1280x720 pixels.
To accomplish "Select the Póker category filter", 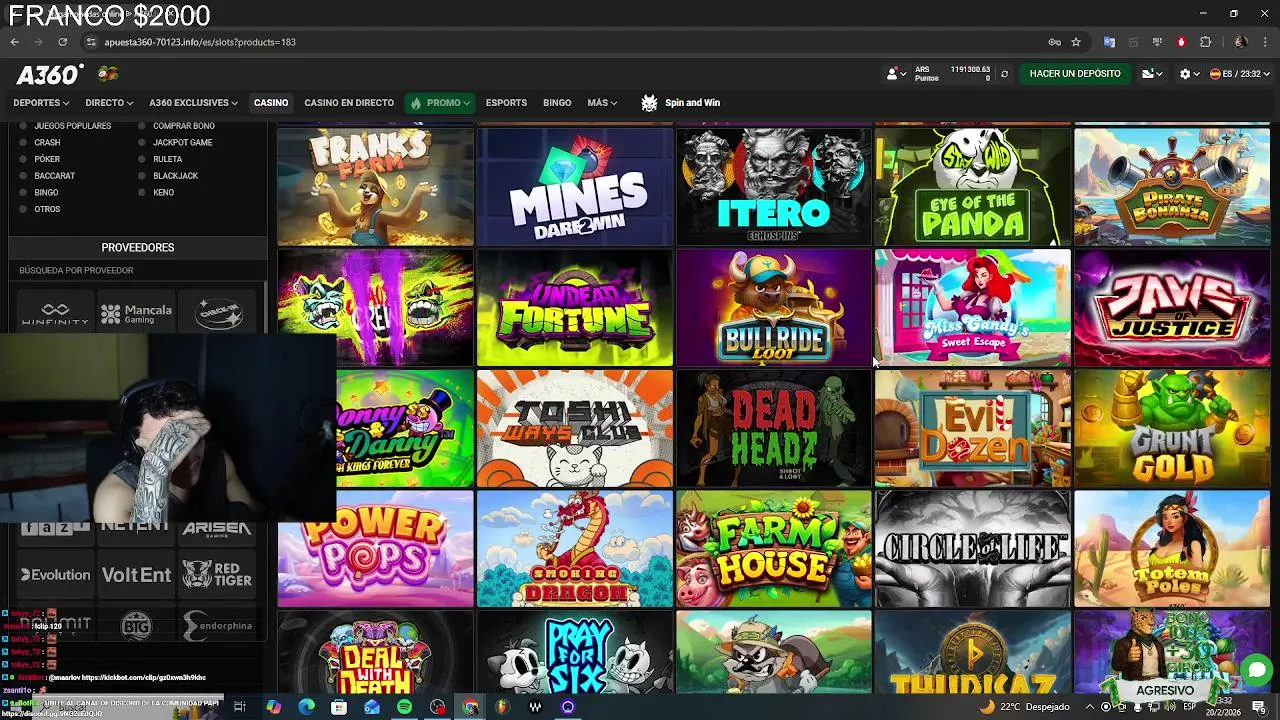I will pos(41,159).
